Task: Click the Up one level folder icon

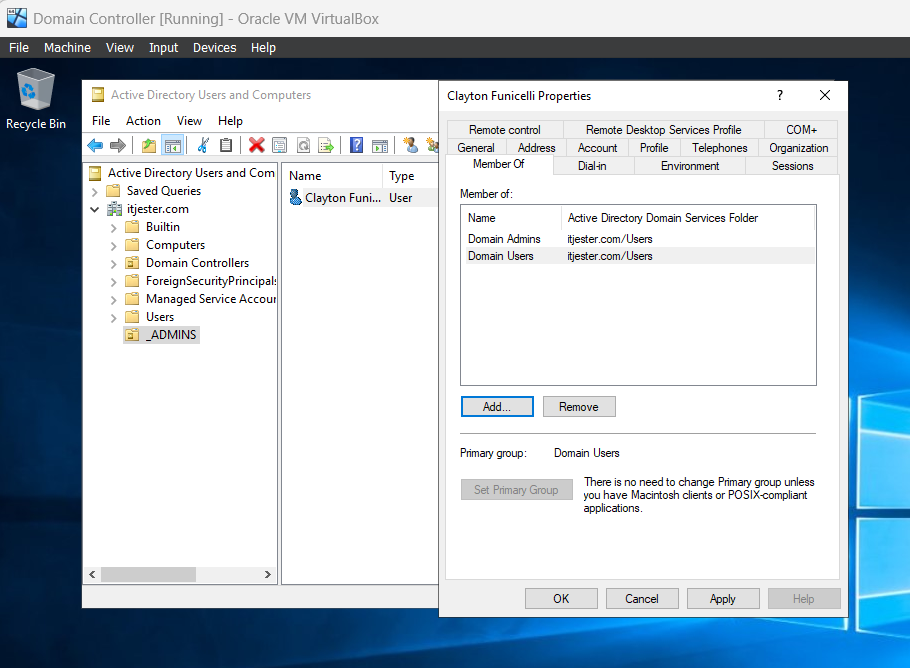Action: pyautogui.click(x=149, y=145)
